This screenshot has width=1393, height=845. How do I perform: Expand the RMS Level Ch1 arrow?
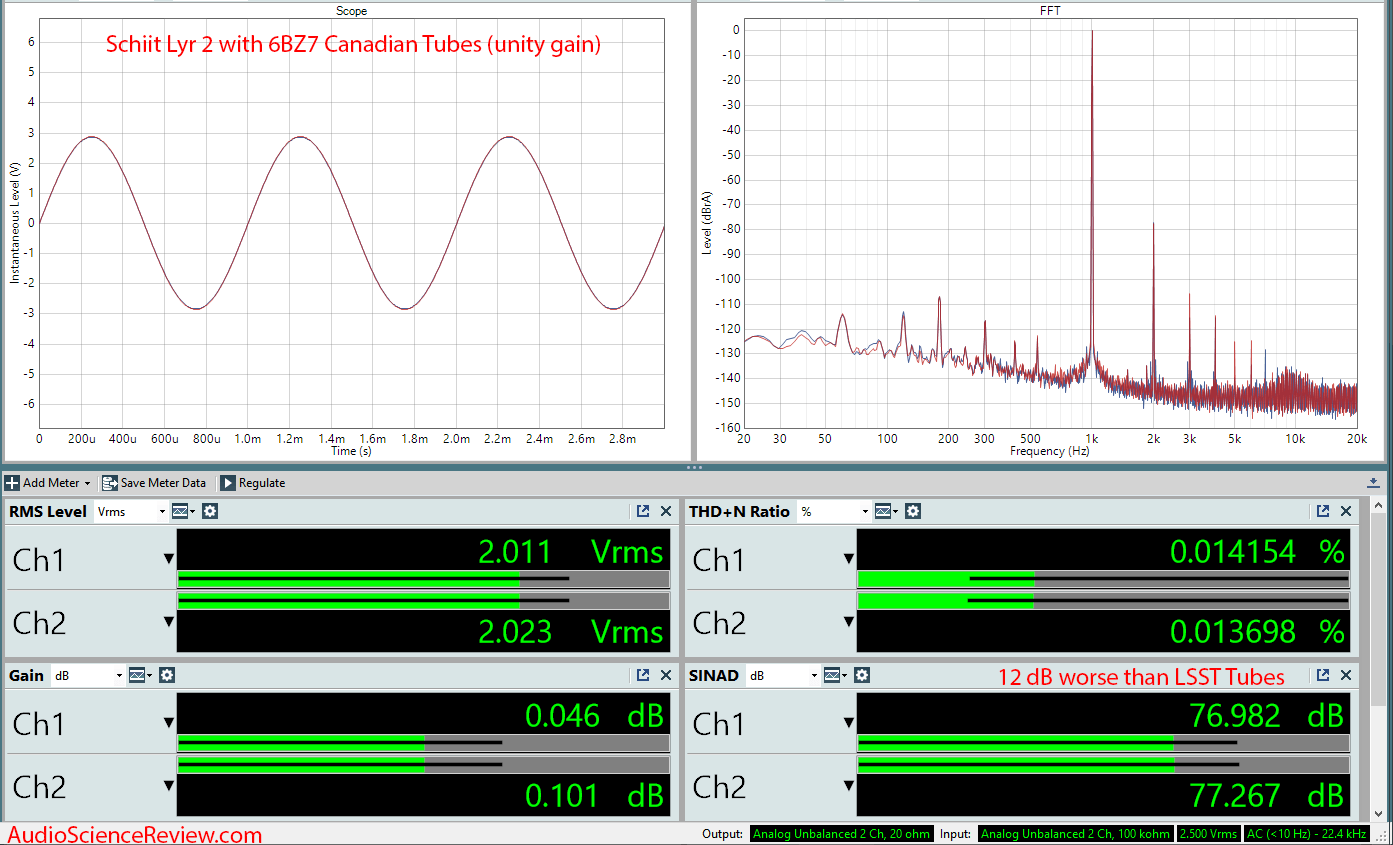coord(169,559)
